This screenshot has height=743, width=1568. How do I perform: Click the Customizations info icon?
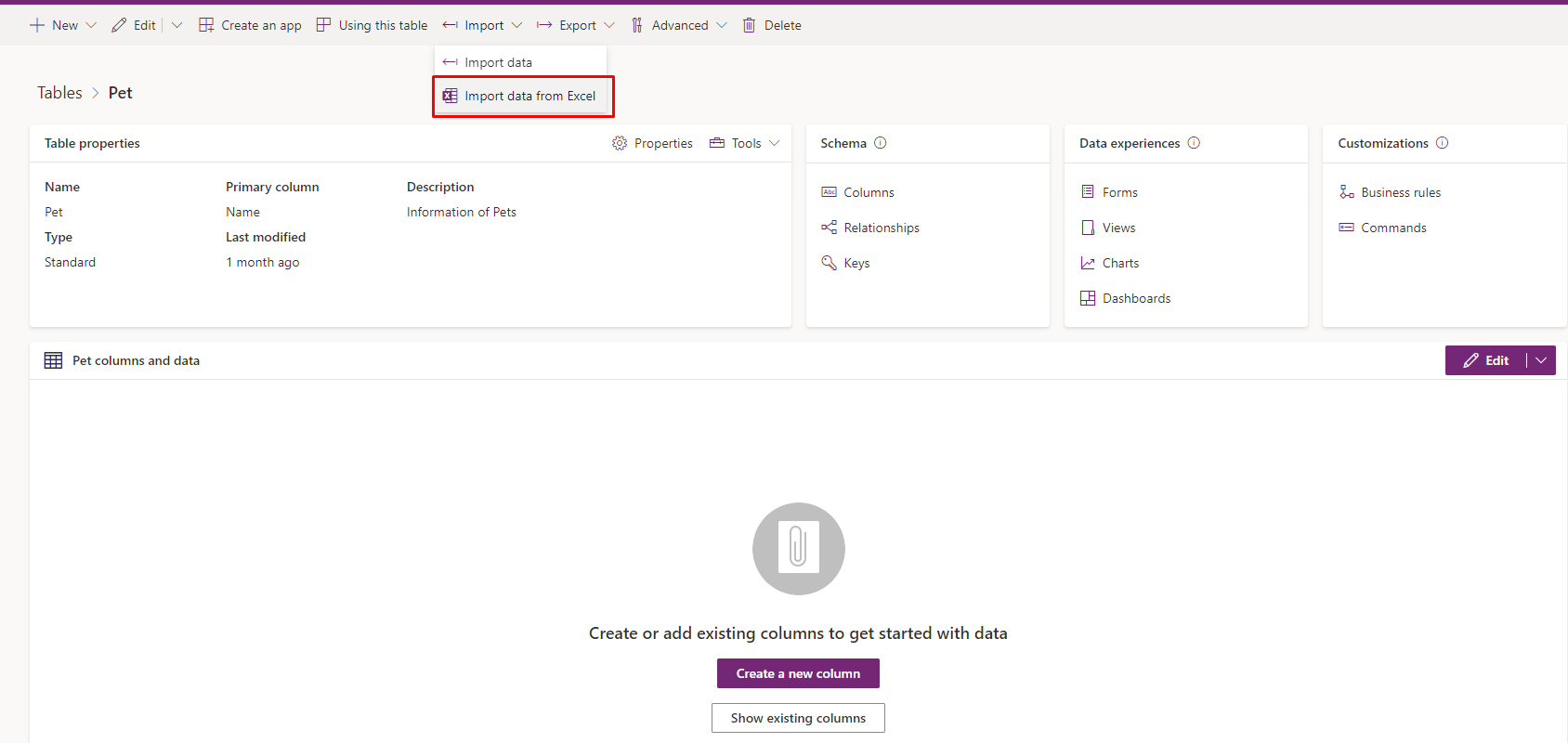(x=1442, y=143)
